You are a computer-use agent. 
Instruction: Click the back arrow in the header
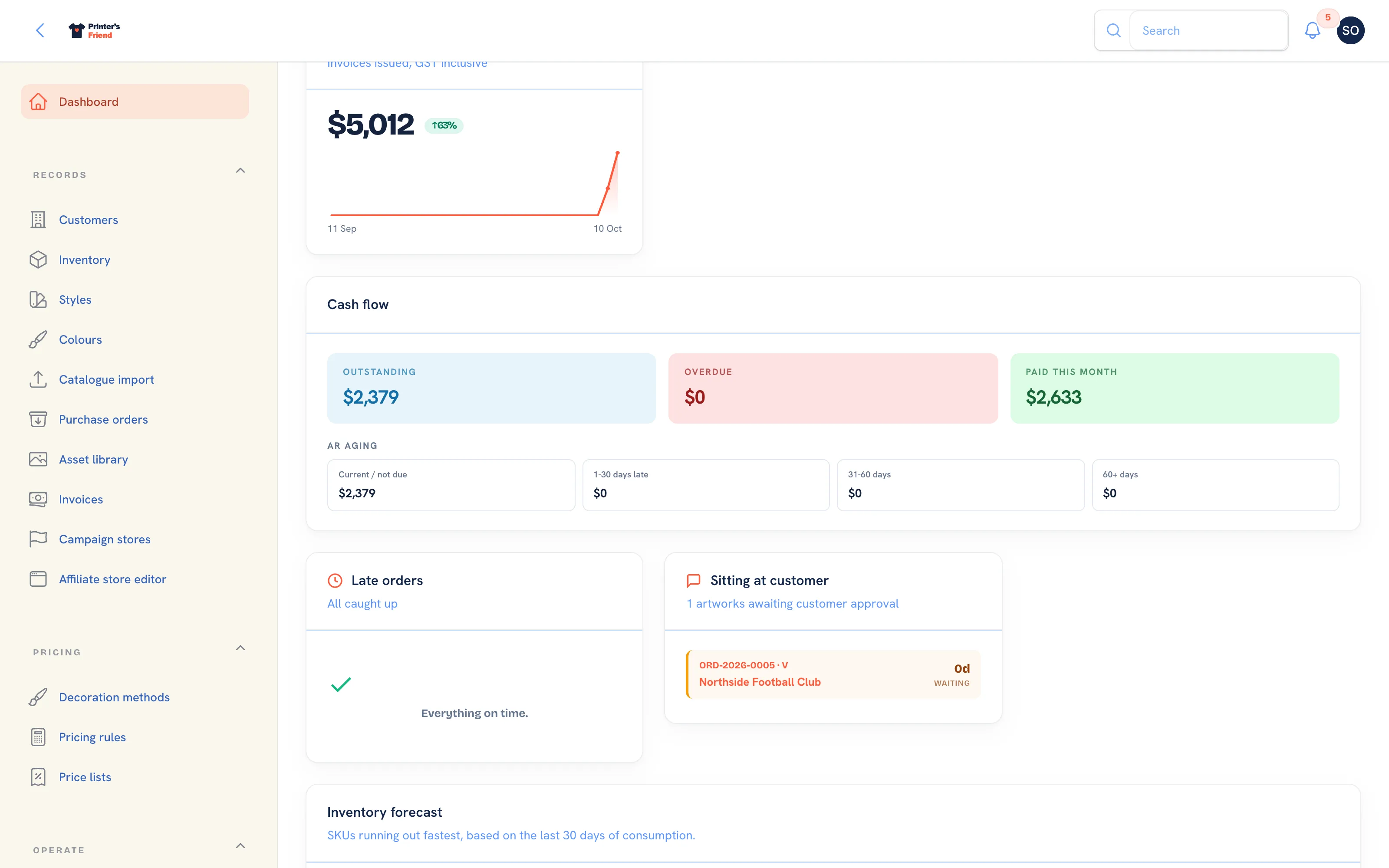(39, 30)
